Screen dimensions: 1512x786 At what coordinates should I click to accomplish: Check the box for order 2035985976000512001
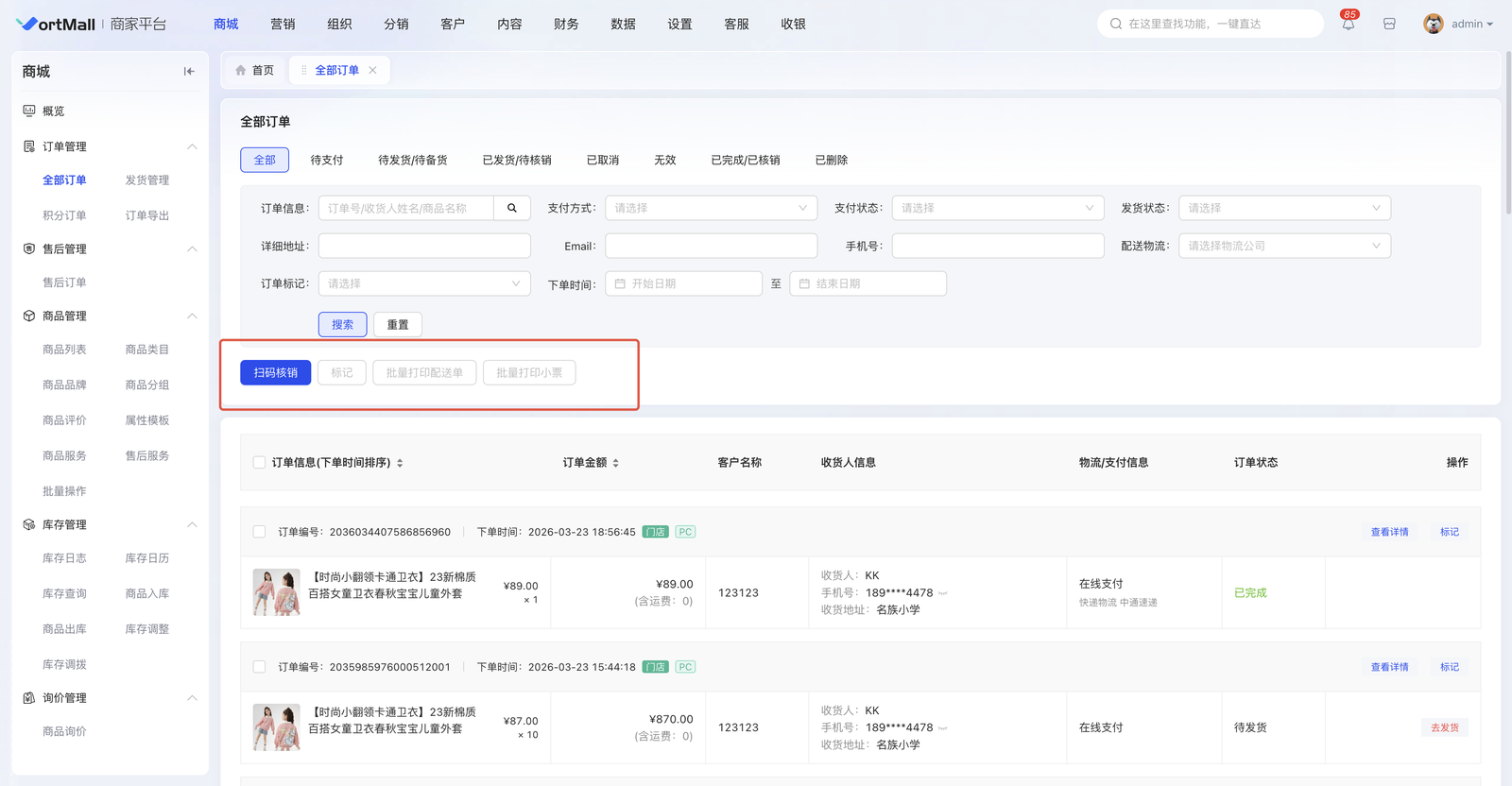point(259,667)
